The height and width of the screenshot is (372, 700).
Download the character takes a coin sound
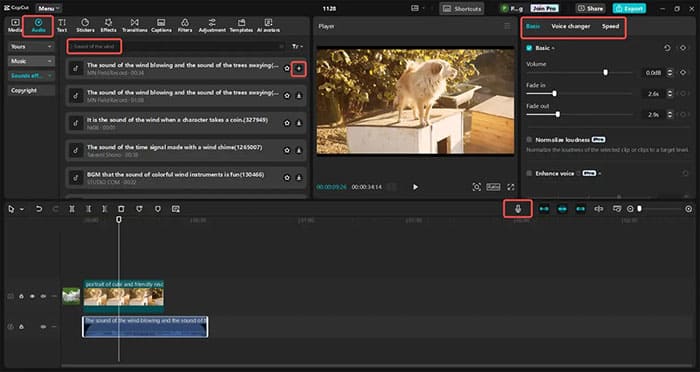[299, 123]
